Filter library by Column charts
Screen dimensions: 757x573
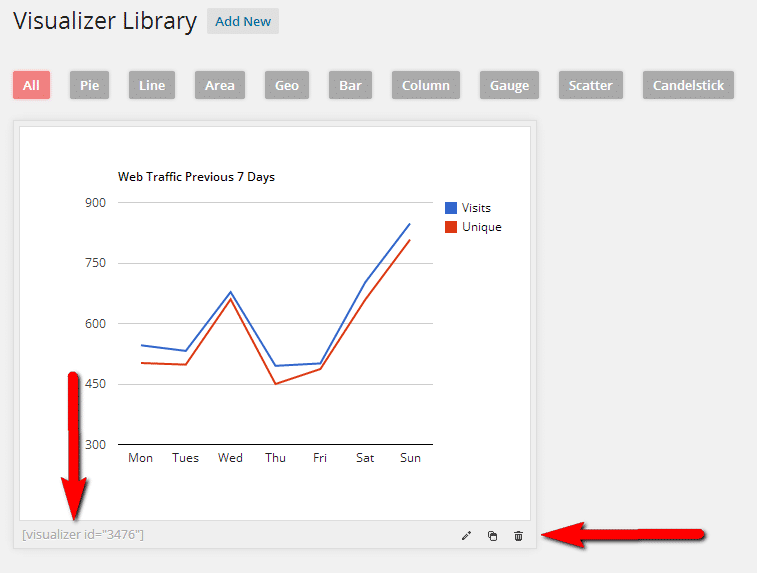tap(426, 85)
